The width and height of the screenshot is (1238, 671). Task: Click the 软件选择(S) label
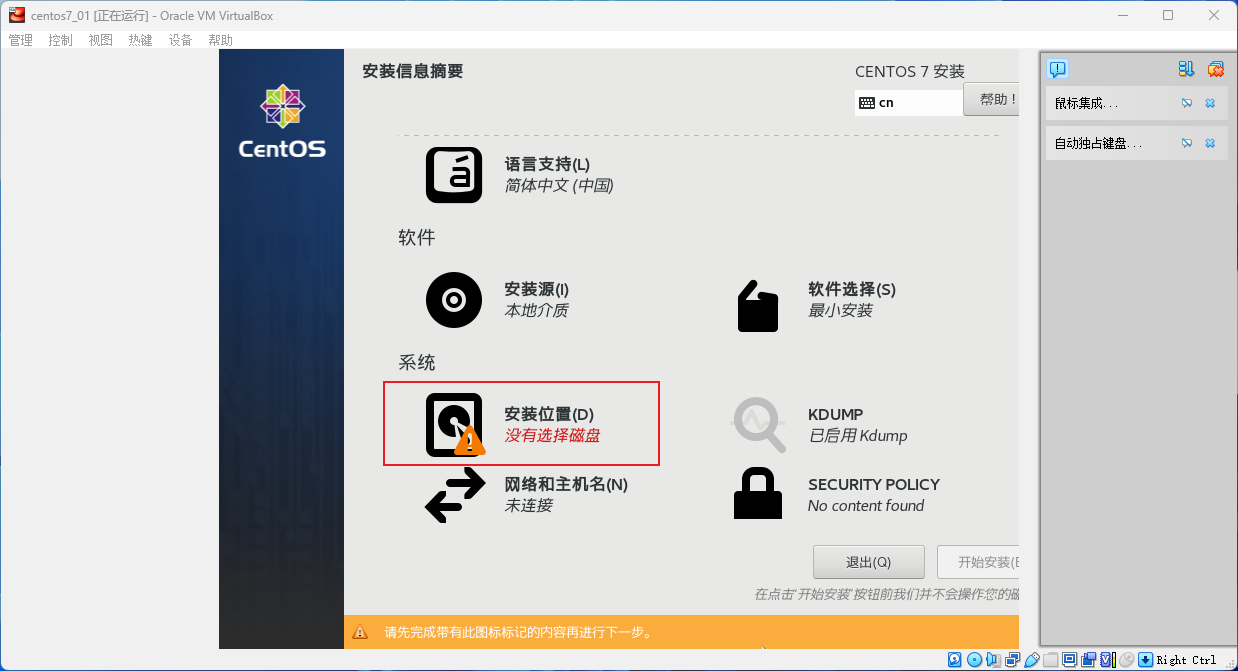[x=852, y=289]
